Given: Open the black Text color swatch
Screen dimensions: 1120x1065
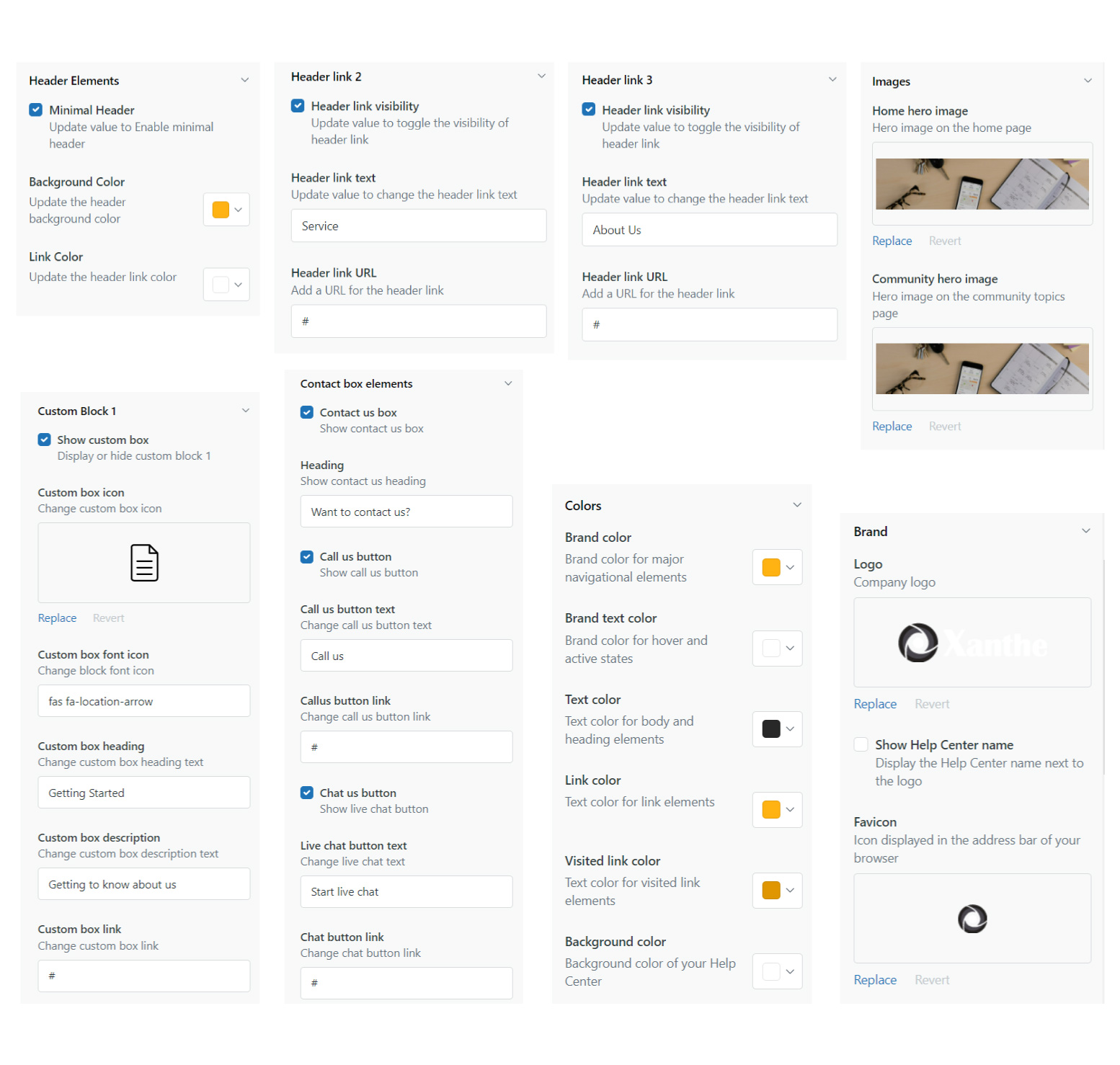Looking at the screenshot, I should 777,729.
